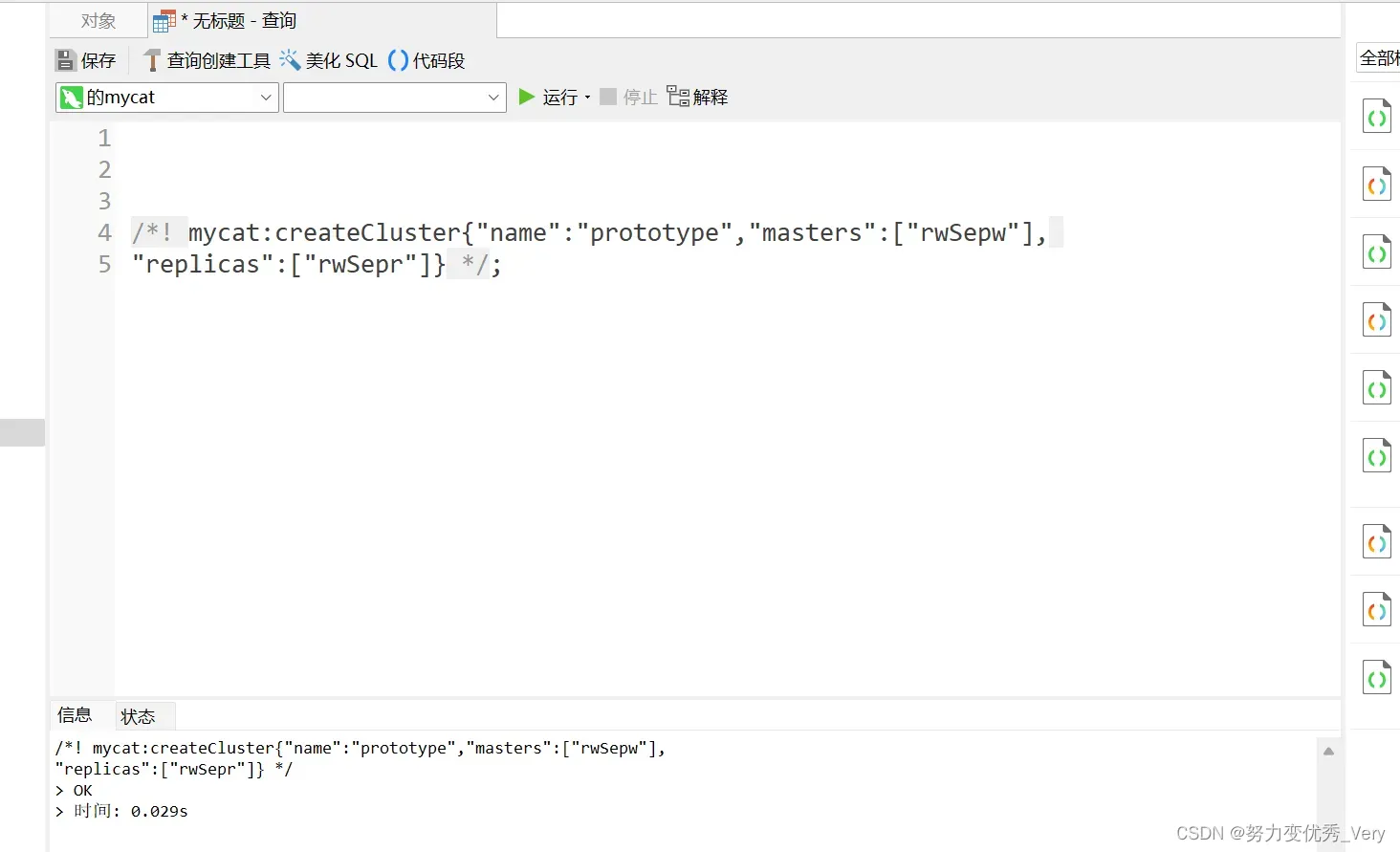
Task: Click the query table icon on the untitled tab
Action: tap(164, 21)
